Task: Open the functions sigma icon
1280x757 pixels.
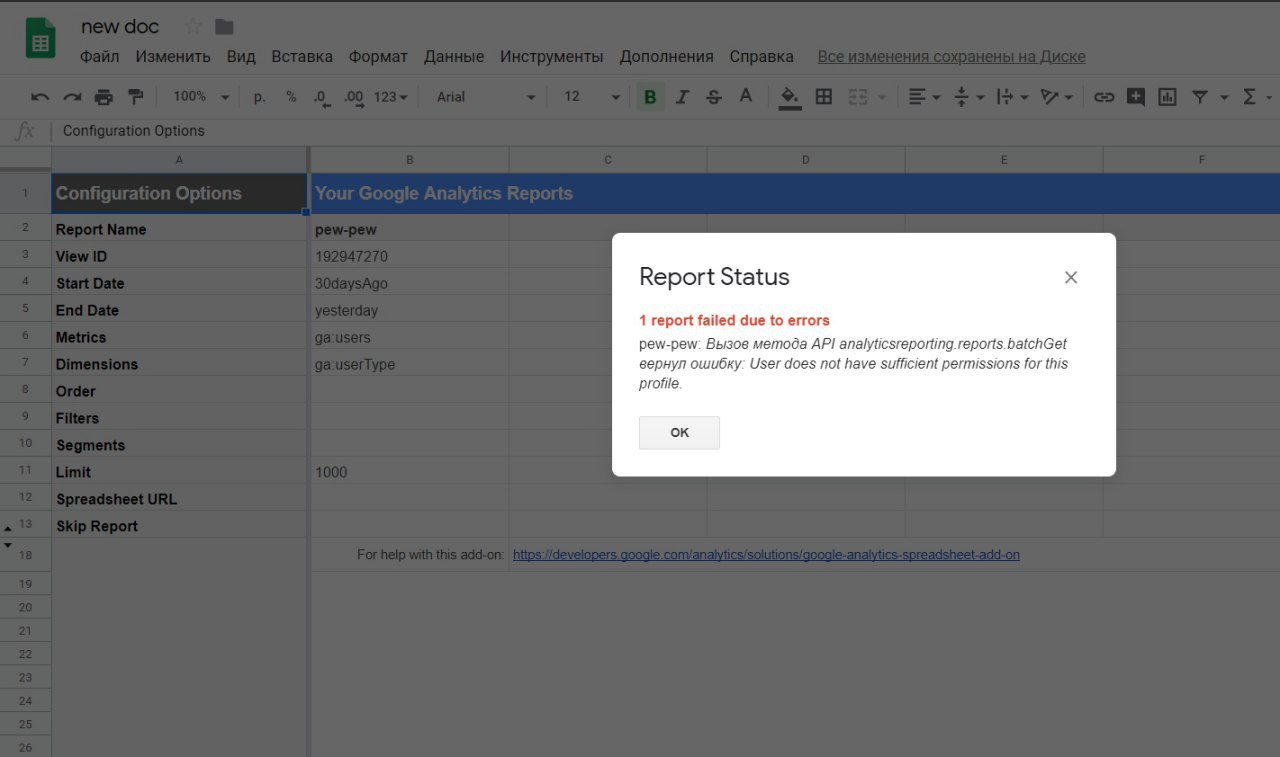Action: tap(1249, 97)
